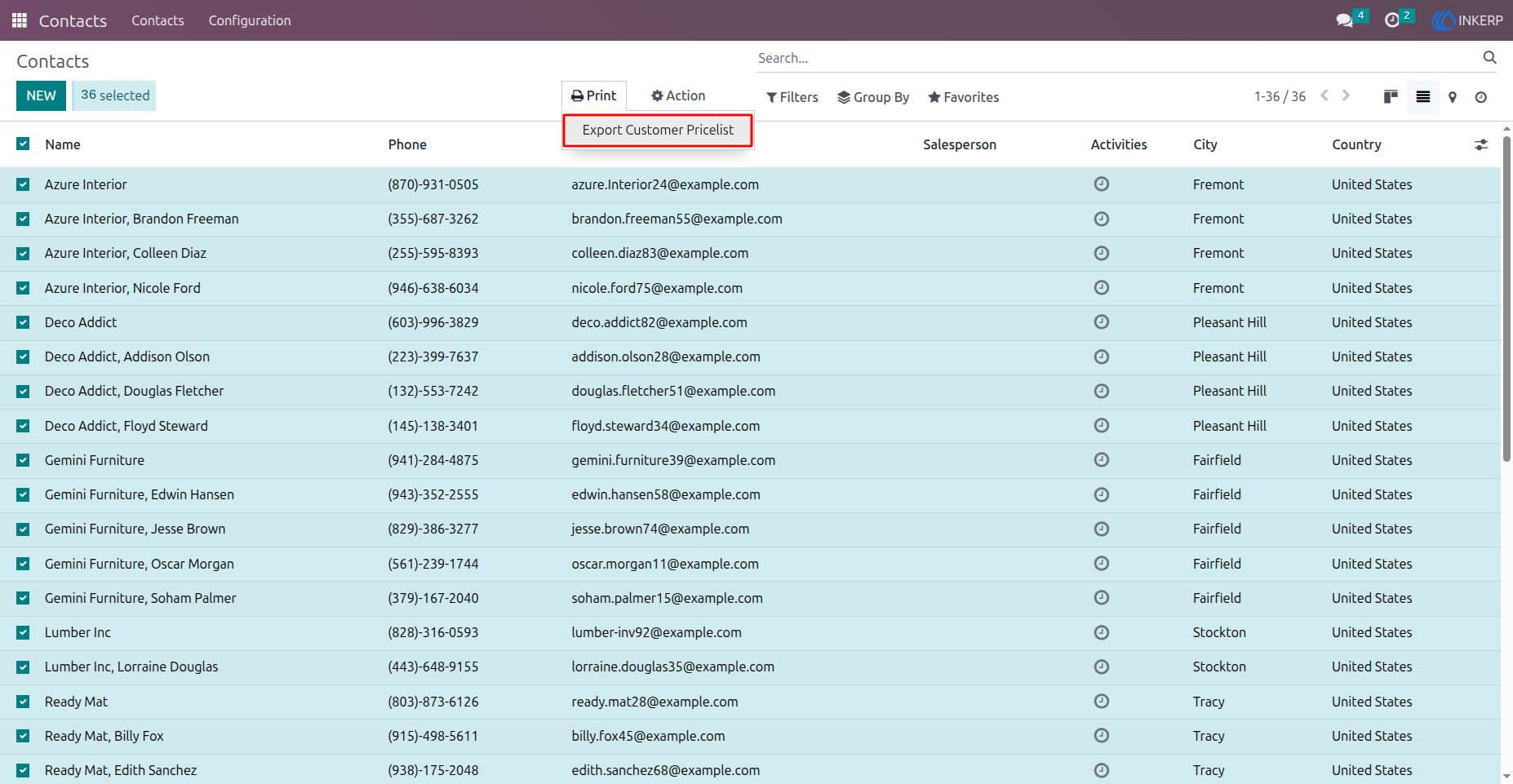Open activity clock for Gemini Furniture row

(x=1101, y=460)
